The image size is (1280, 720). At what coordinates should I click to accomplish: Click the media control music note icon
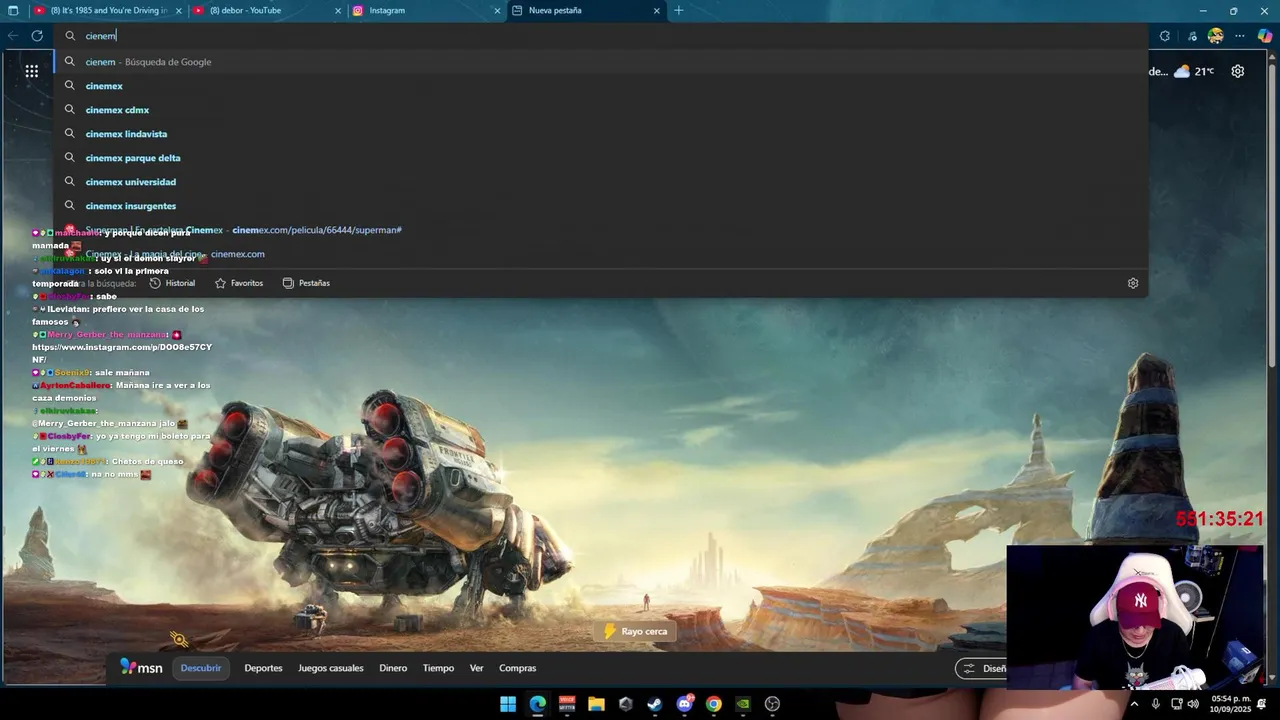pos(1192,35)
